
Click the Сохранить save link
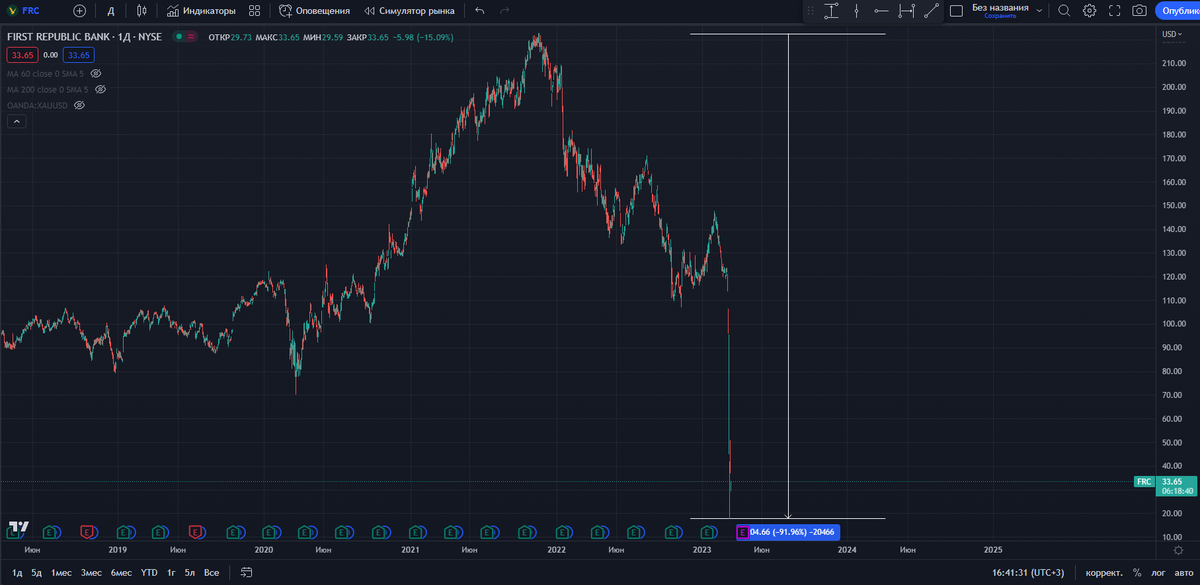[x=1000, y=16]
